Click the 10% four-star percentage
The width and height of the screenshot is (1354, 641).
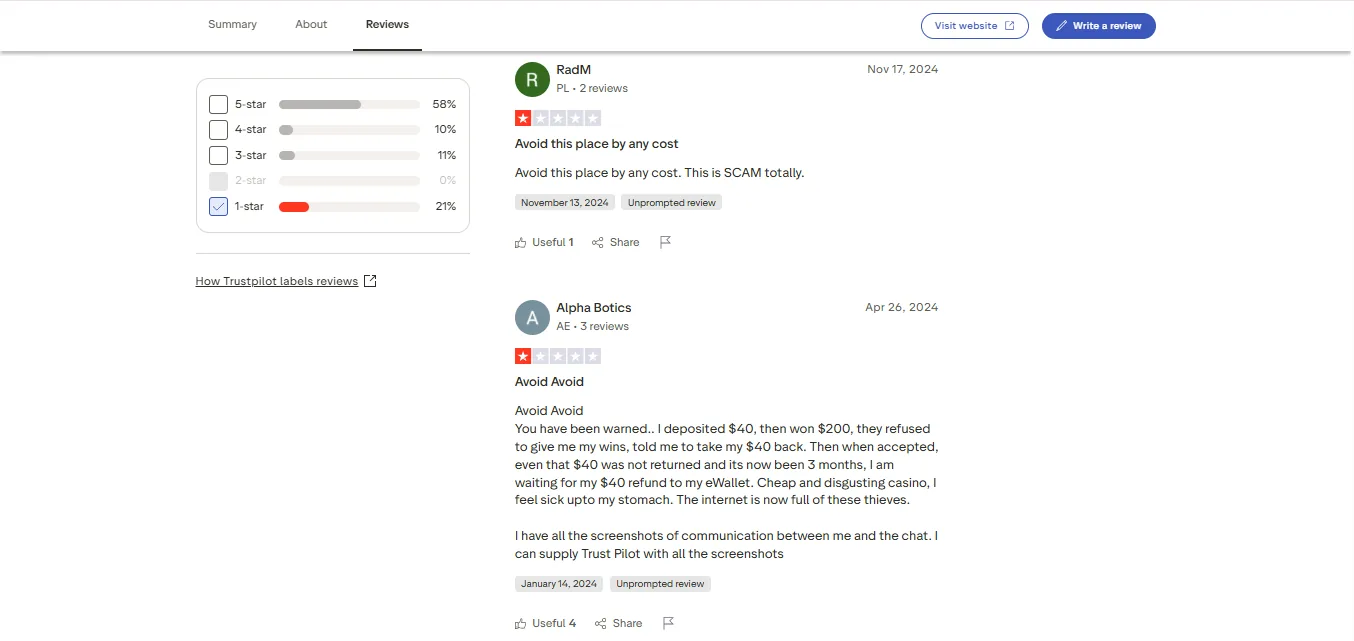(x=445, y=129)
